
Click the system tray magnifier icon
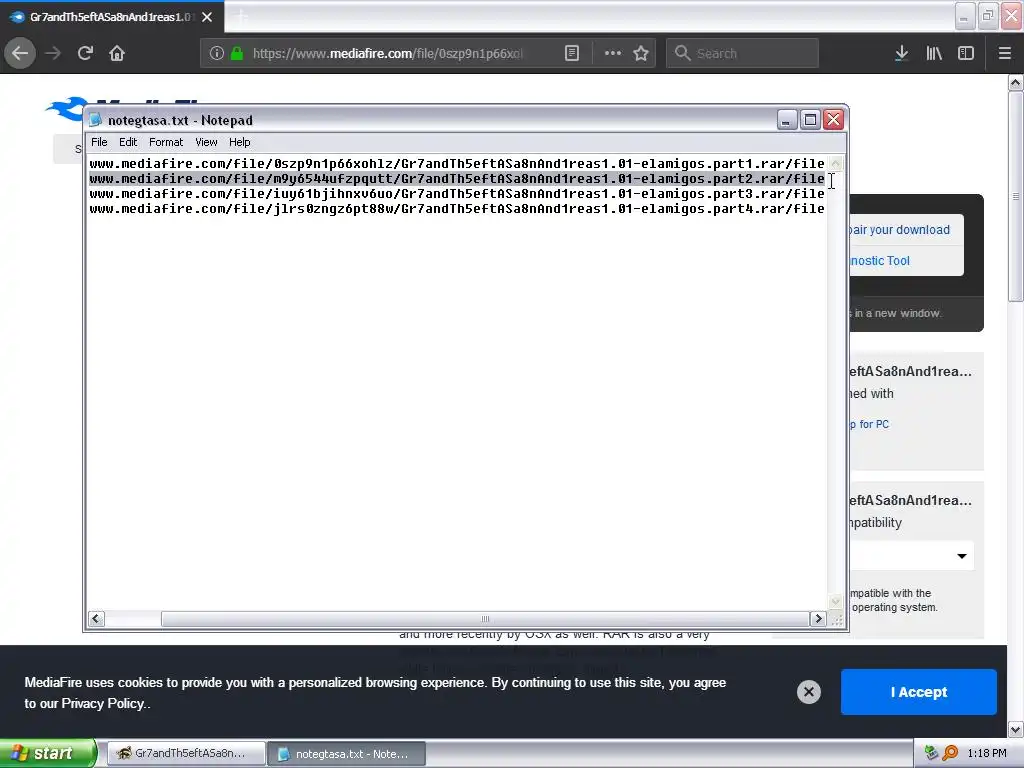[950, 753]
